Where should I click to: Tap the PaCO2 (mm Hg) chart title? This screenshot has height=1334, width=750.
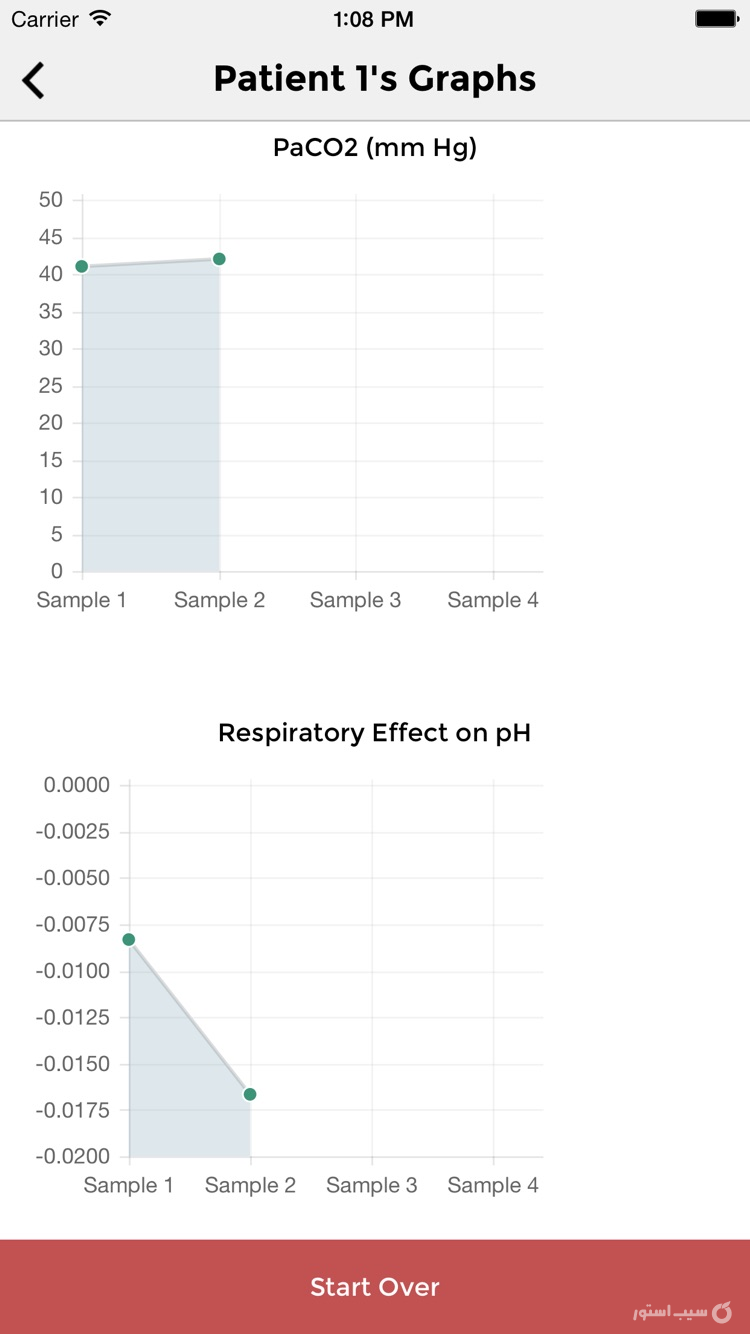coord(374,148)
